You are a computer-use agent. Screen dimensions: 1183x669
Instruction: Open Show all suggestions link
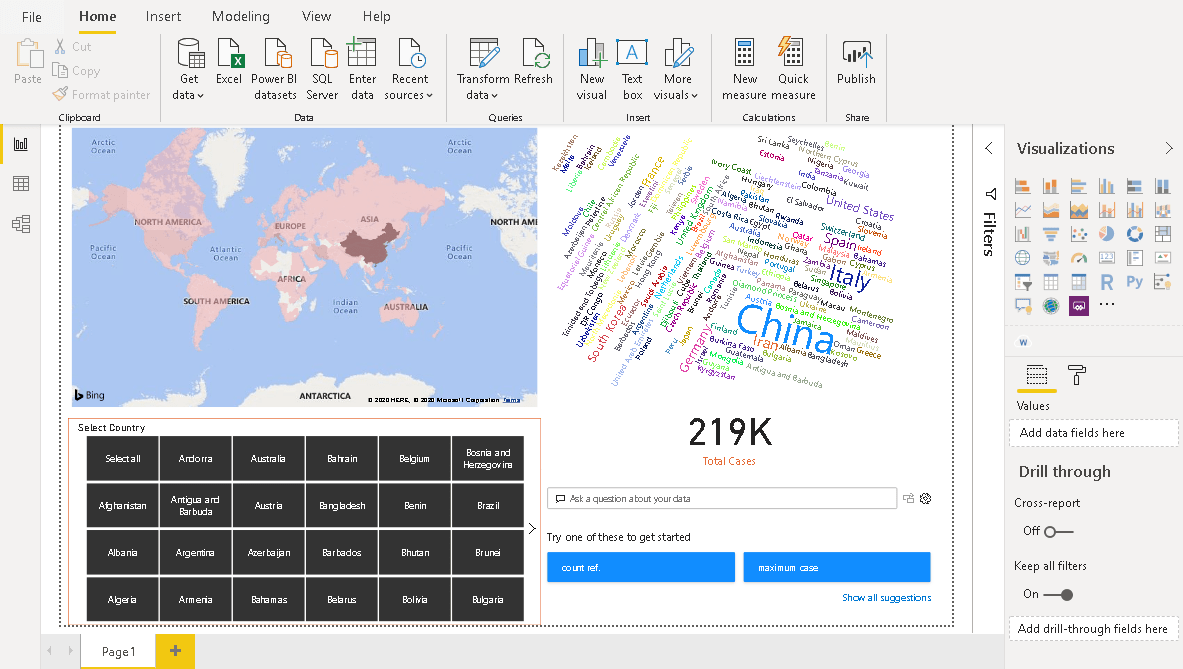(x=886, y=597)
